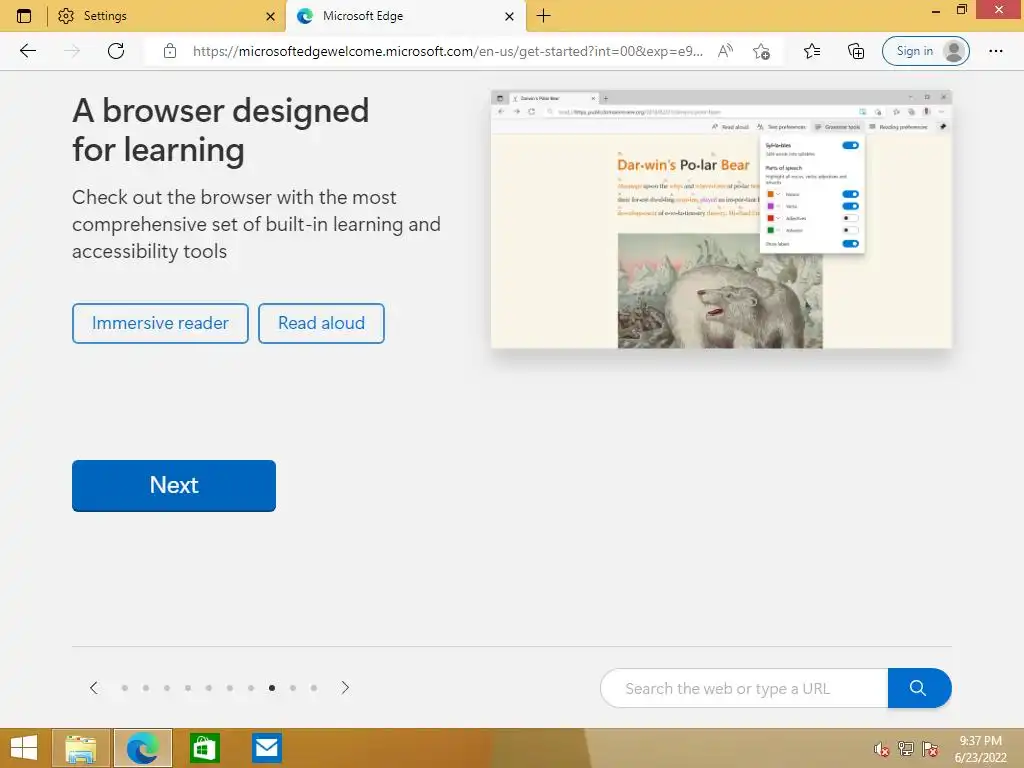Open Microsoft Store from taskbar
1024x768 pixels.
click(x=204, y=748)
